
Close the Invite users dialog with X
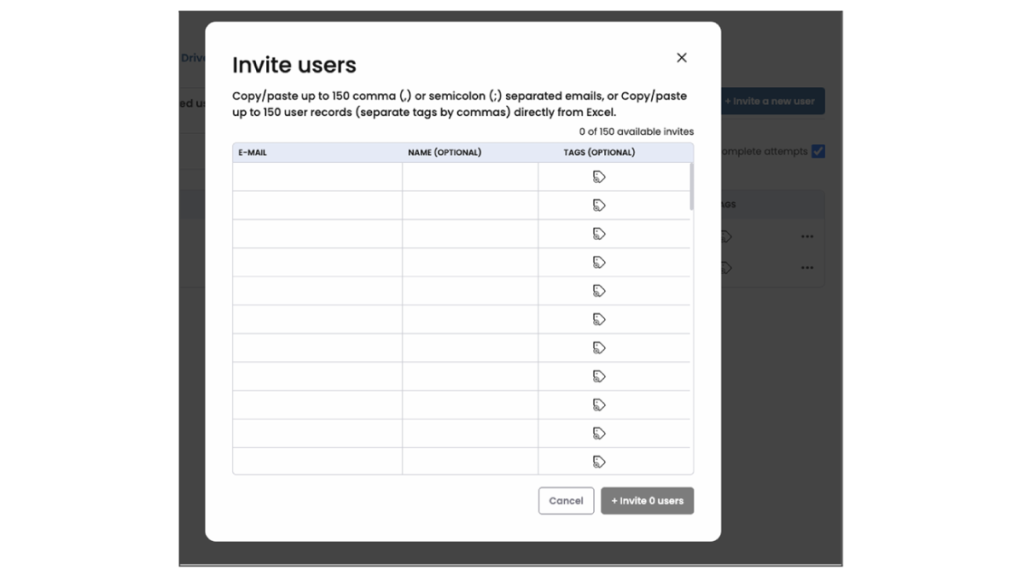click(x=681, y=58)
